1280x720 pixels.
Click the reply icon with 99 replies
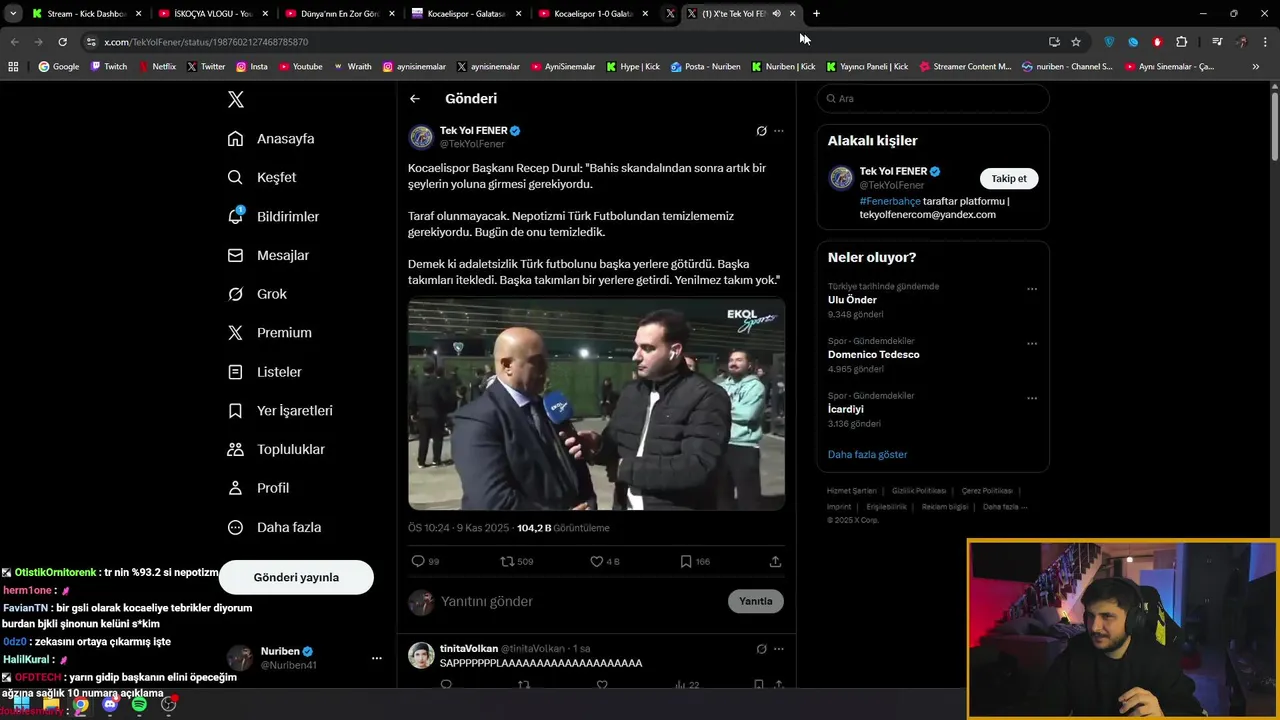418,561
